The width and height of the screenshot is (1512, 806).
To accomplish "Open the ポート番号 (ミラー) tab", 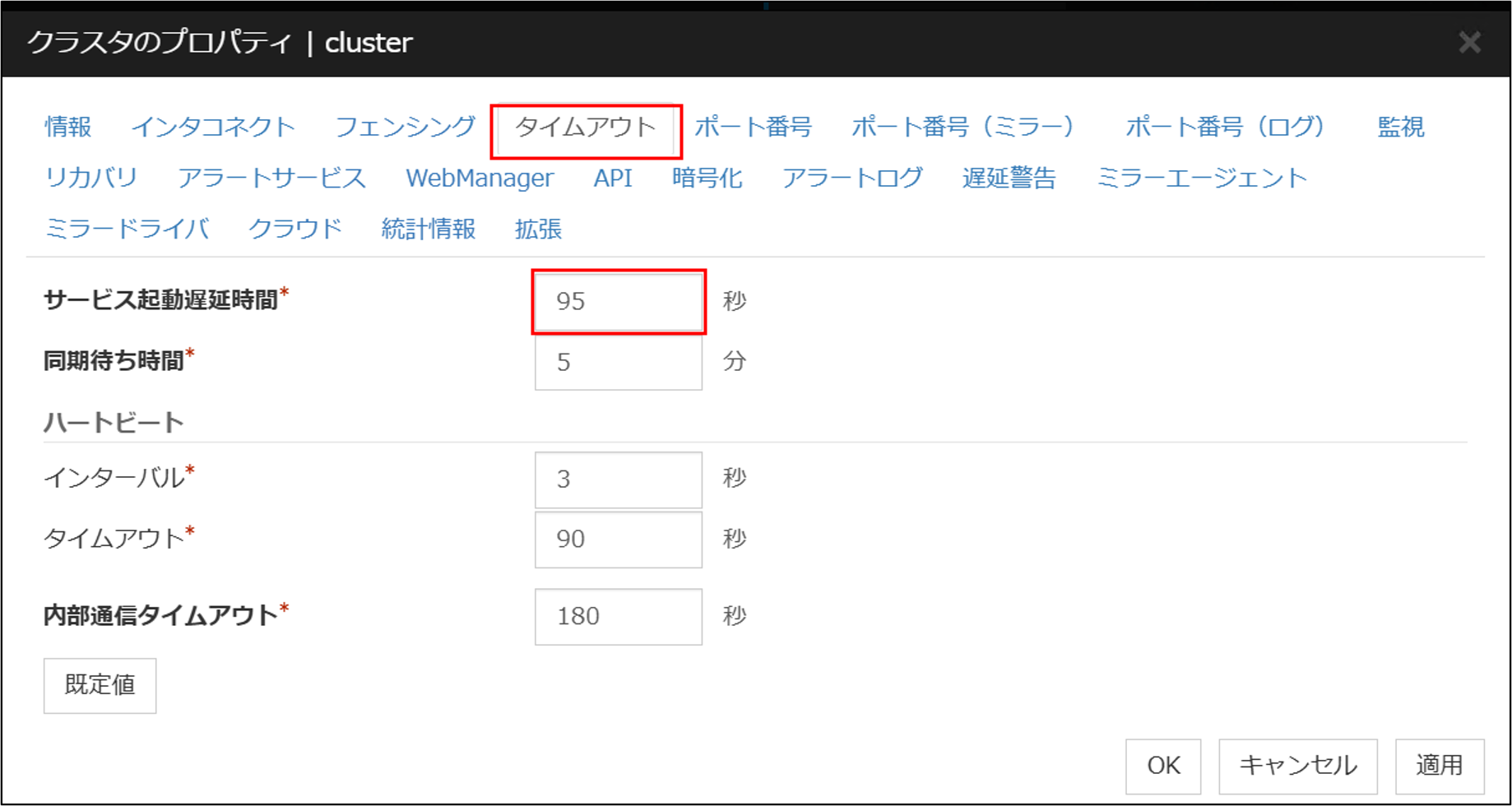I will click(x=962, y=127).
